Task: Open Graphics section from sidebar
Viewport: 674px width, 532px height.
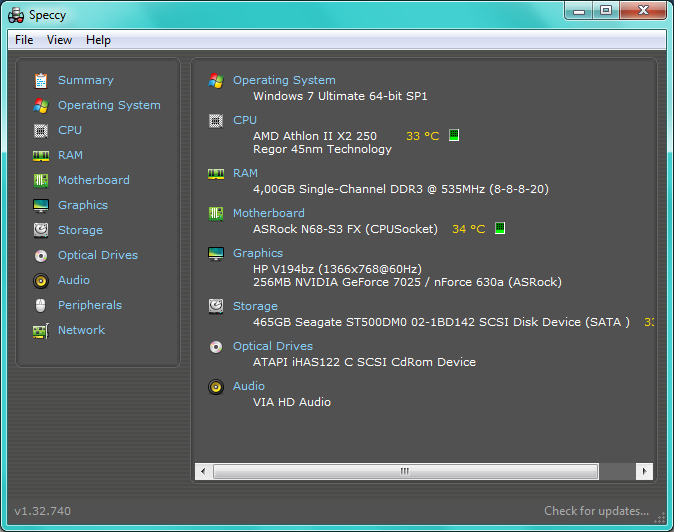Action: pyautogui.click(x=83, y=205)
